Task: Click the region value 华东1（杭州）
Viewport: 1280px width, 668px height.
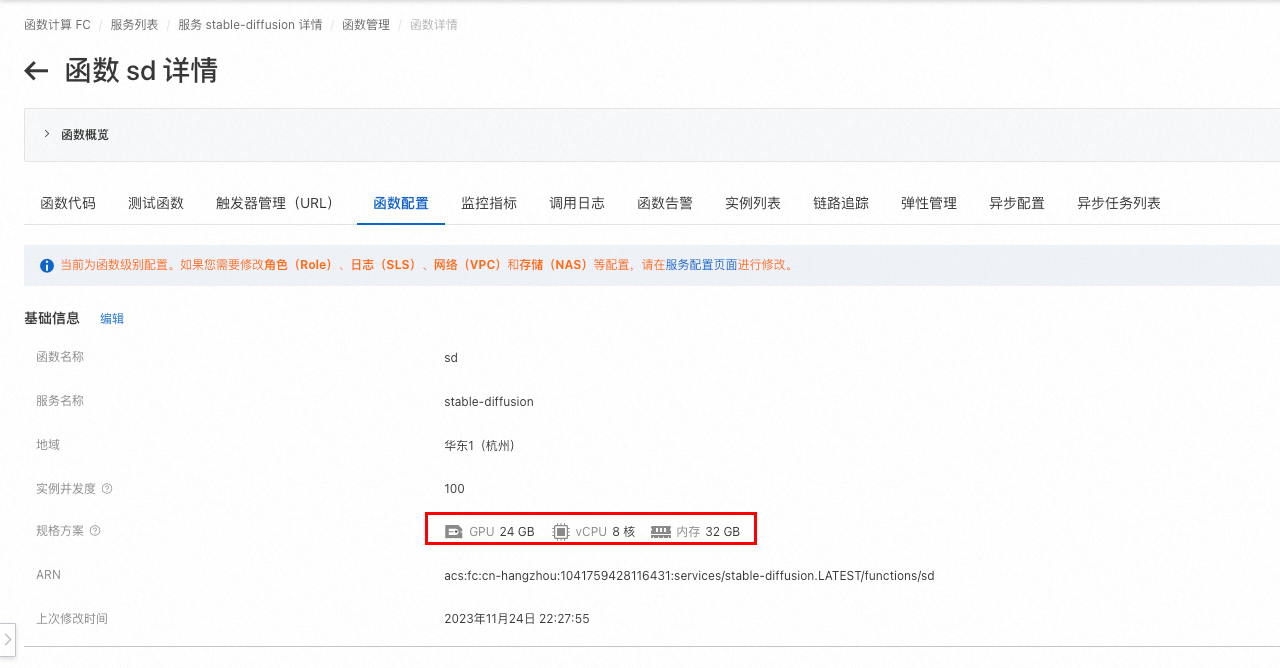Action: (x=480, y=445)
